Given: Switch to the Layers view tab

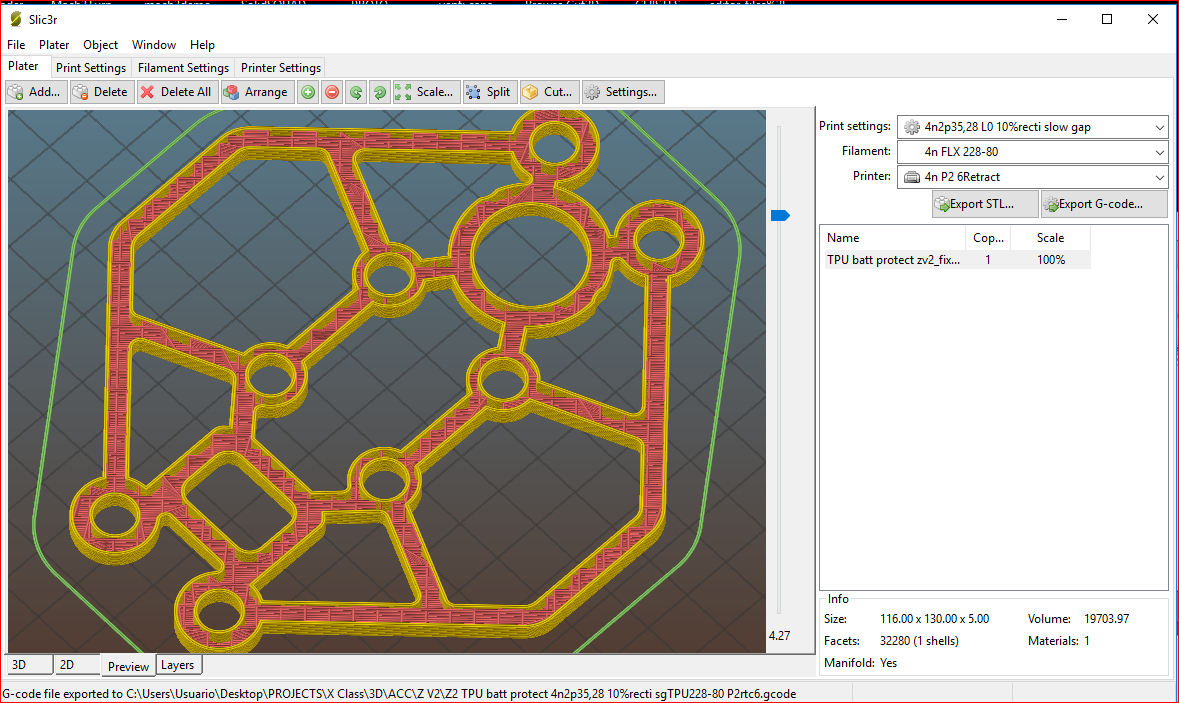Looking at the screenshot, I should pyautogui.click(x=178, y=665).
